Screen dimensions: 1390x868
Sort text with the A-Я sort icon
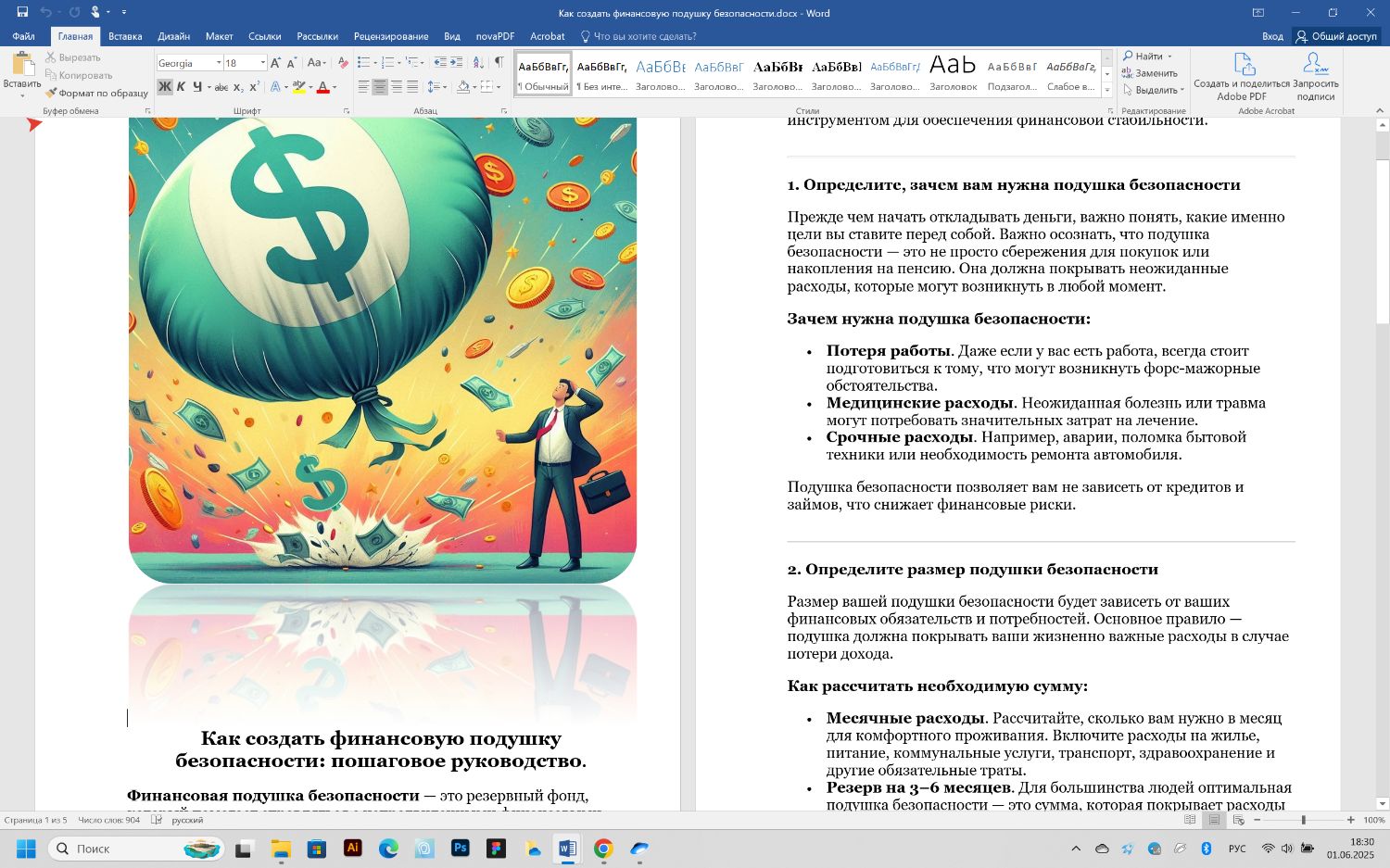coord(478,63)
